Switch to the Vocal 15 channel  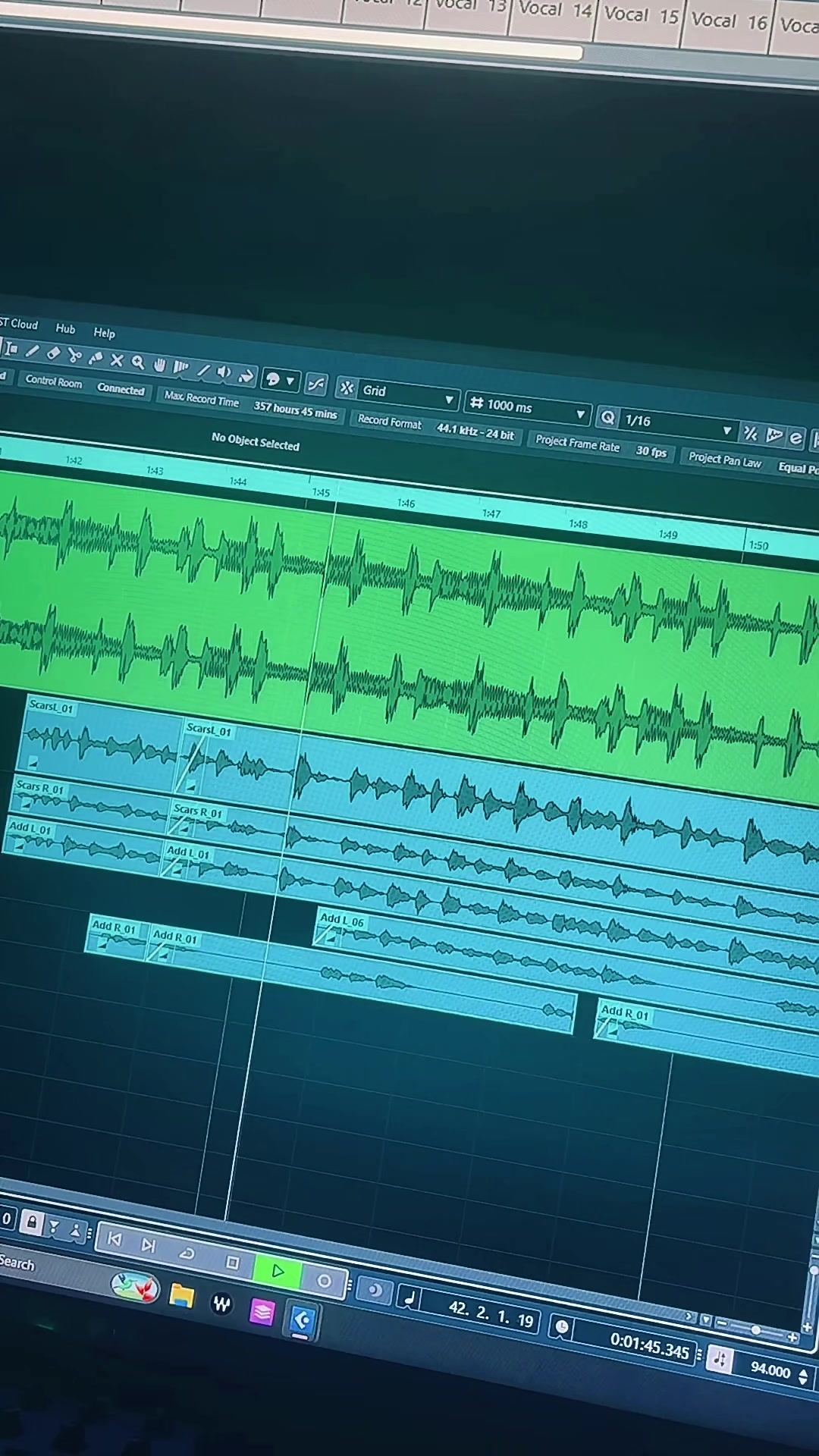click(642, 15)
